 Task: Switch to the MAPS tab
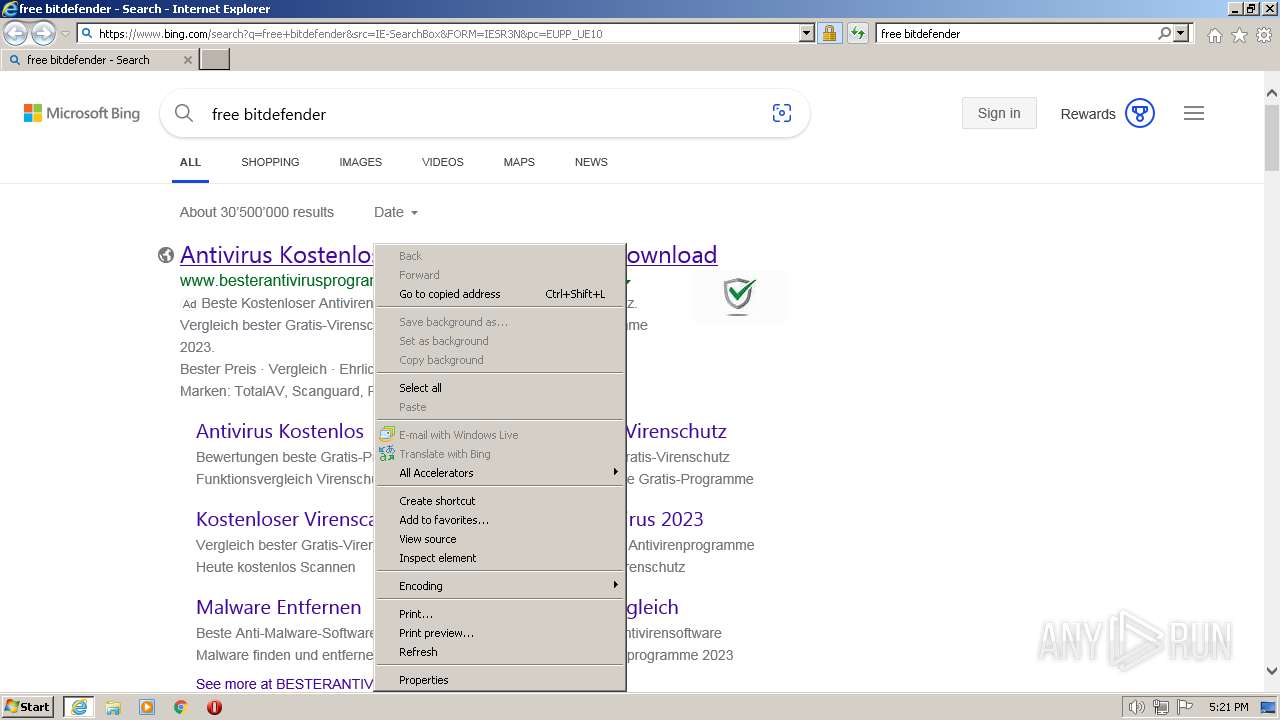[x=519, y=162]
